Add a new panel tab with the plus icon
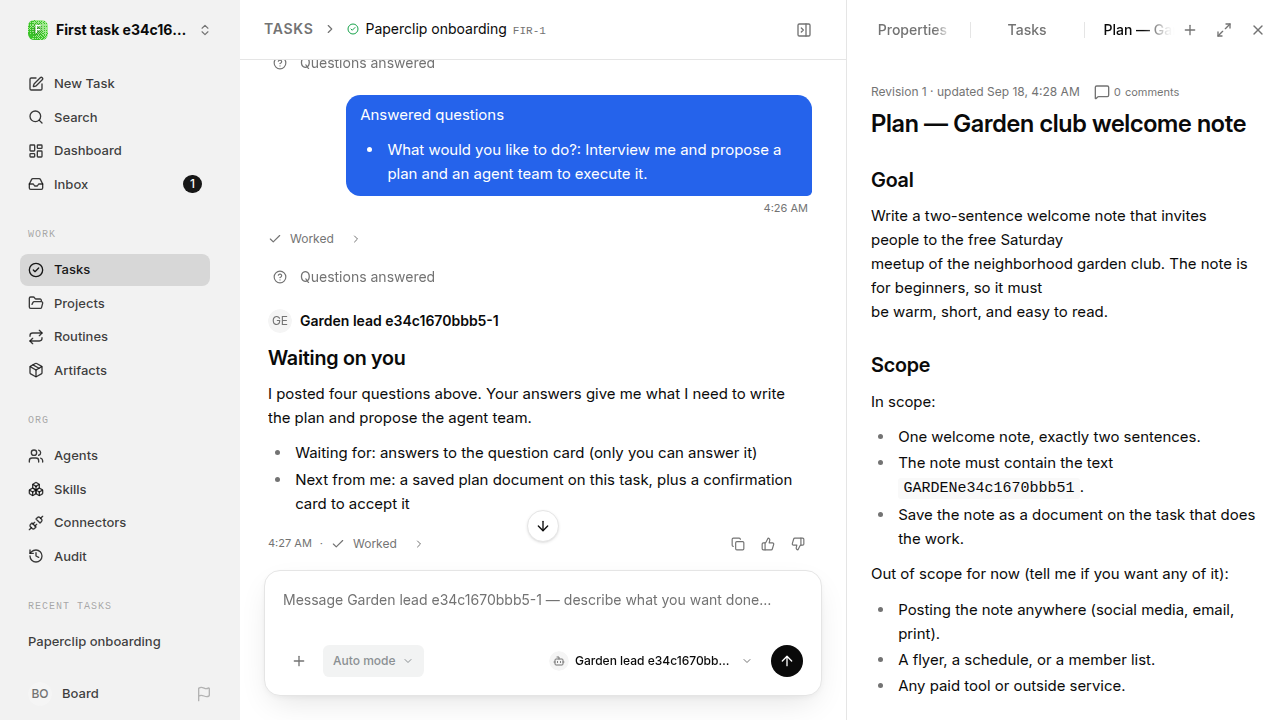1280x720 pixels. pyautogui.click(x=1190, y=30)
